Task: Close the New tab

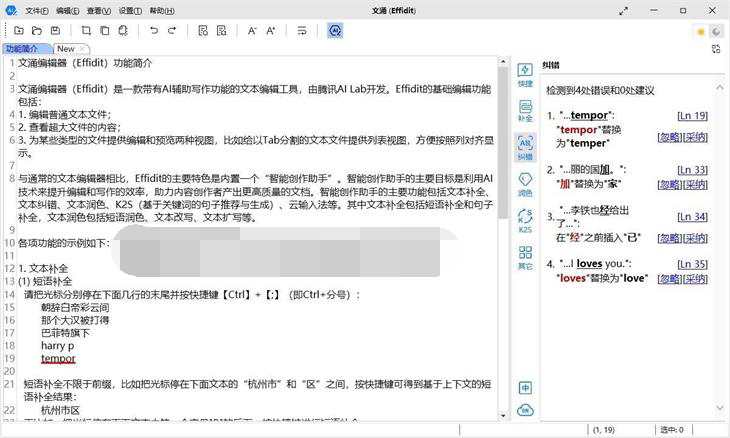Action: [83, 48]
